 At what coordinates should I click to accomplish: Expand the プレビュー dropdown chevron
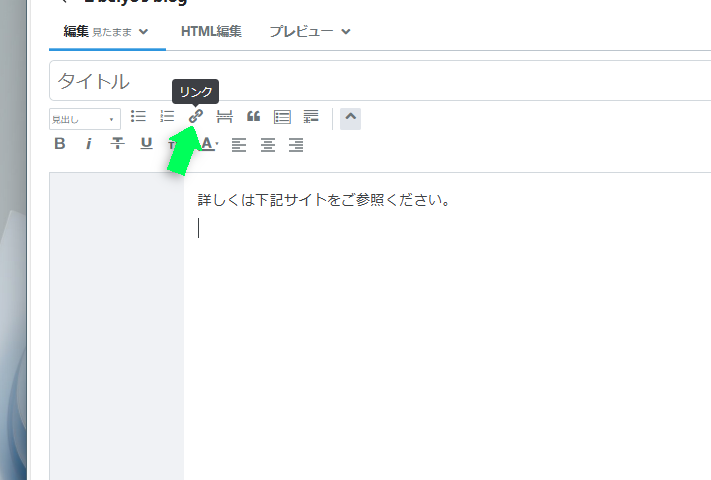point(346,32)
